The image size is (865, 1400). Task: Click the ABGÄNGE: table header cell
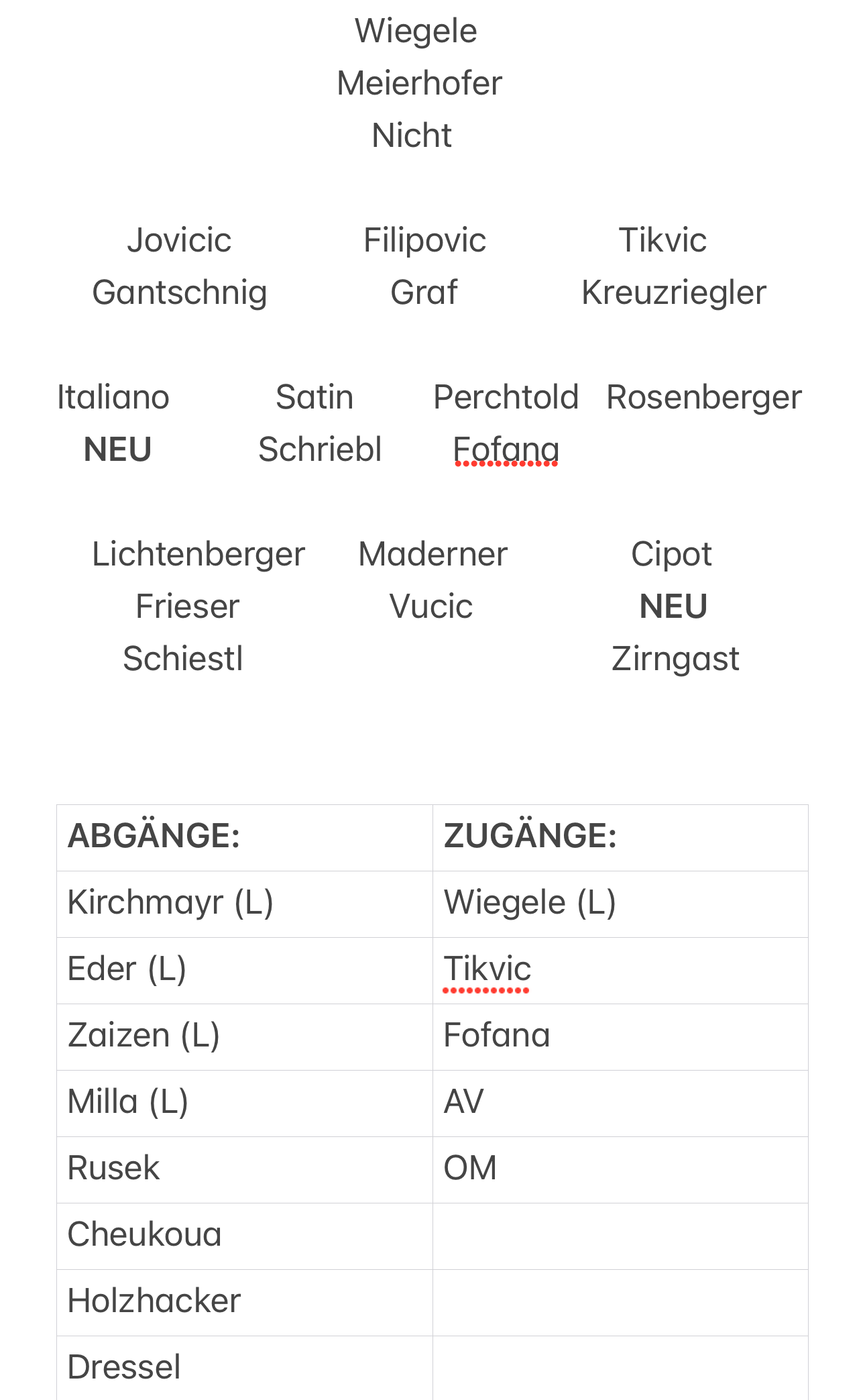(245, 838)
